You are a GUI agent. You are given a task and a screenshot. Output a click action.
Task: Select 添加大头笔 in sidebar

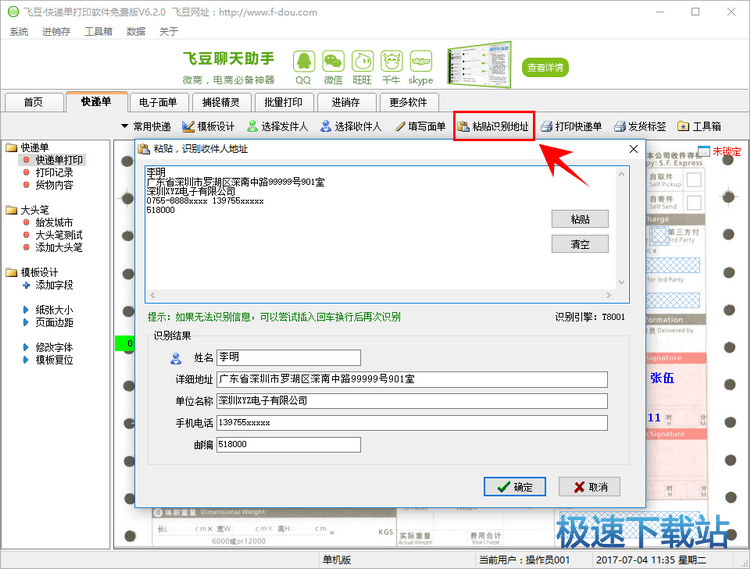(x=59, y=248)
